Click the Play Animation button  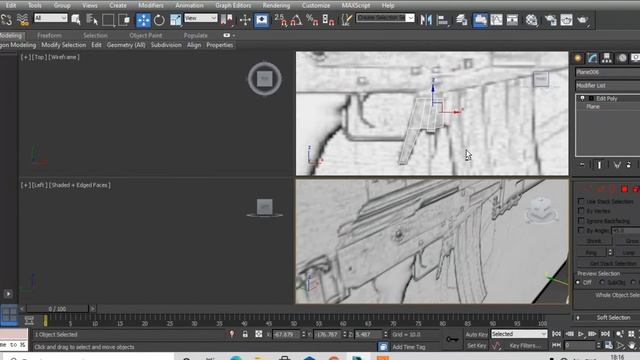point(581,334)
